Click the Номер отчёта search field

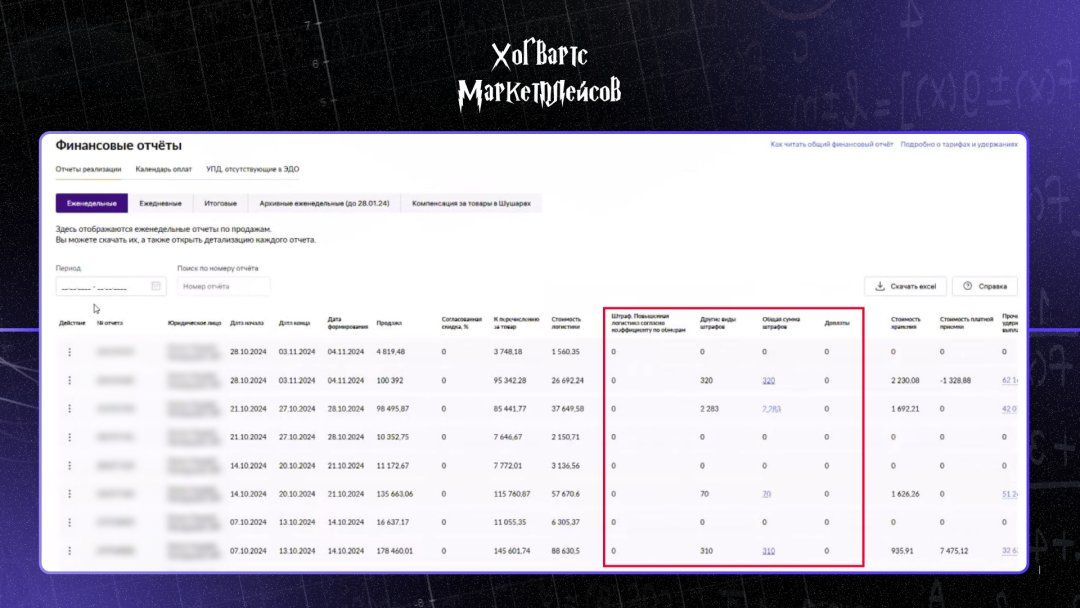click(223, 286)
